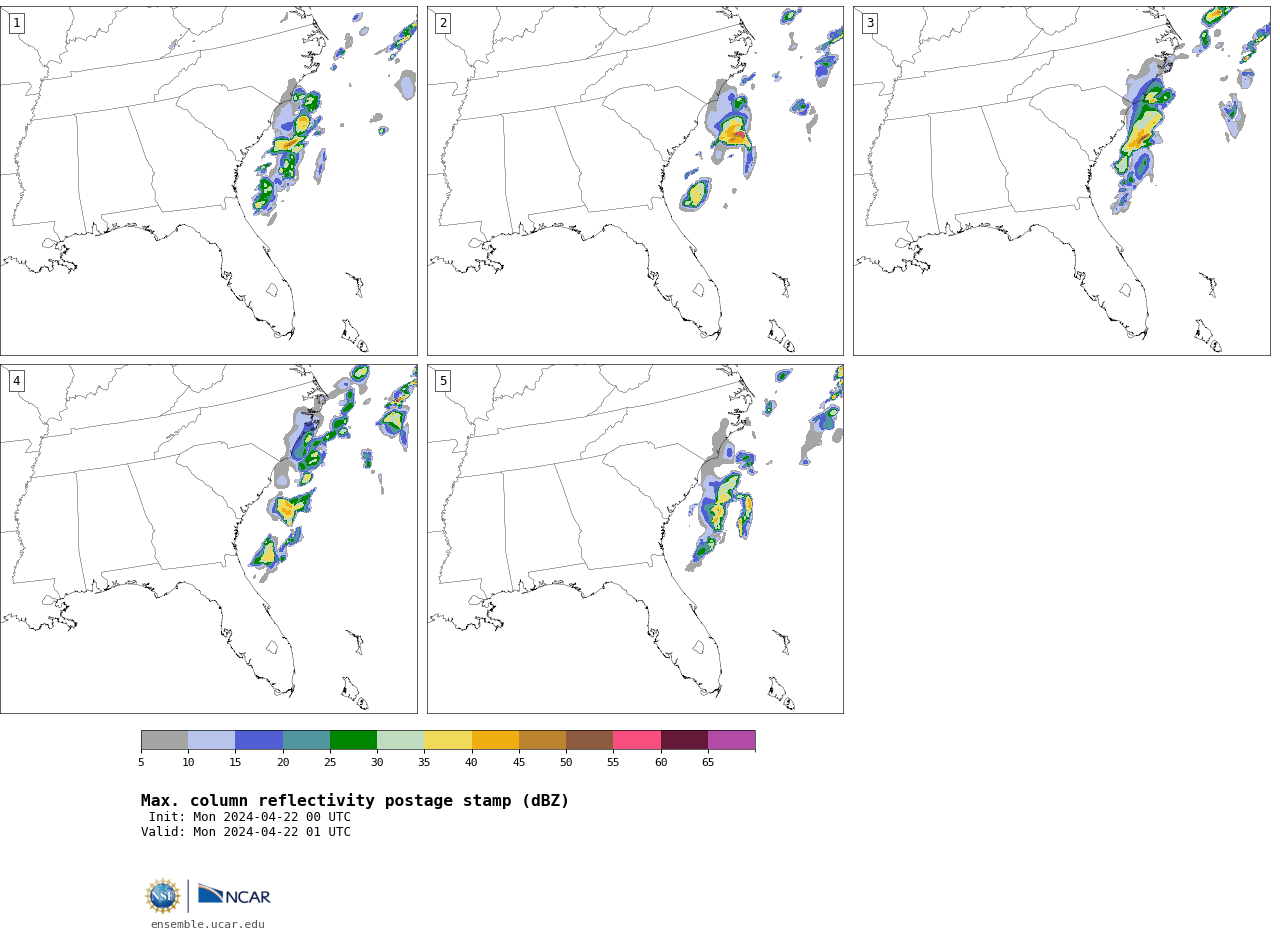Click the panel number 1 label
This screenshot has height=936, width=1280.
pyautogui.click(x=16, y=23)
